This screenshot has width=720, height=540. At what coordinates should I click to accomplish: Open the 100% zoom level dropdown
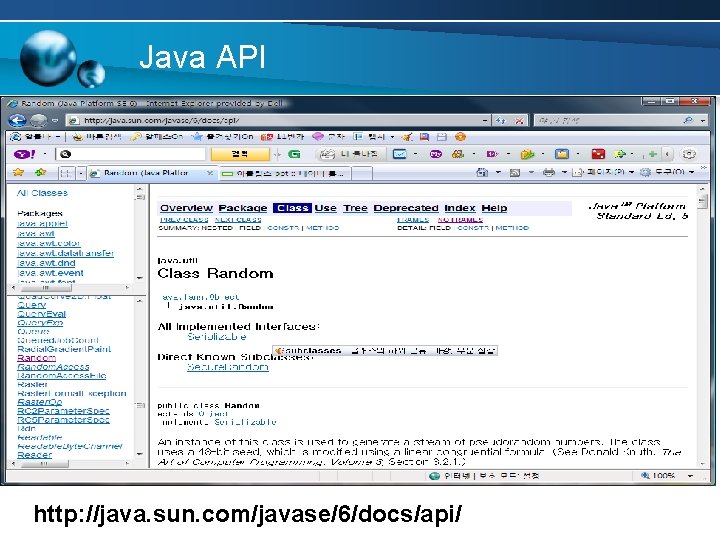691,476
